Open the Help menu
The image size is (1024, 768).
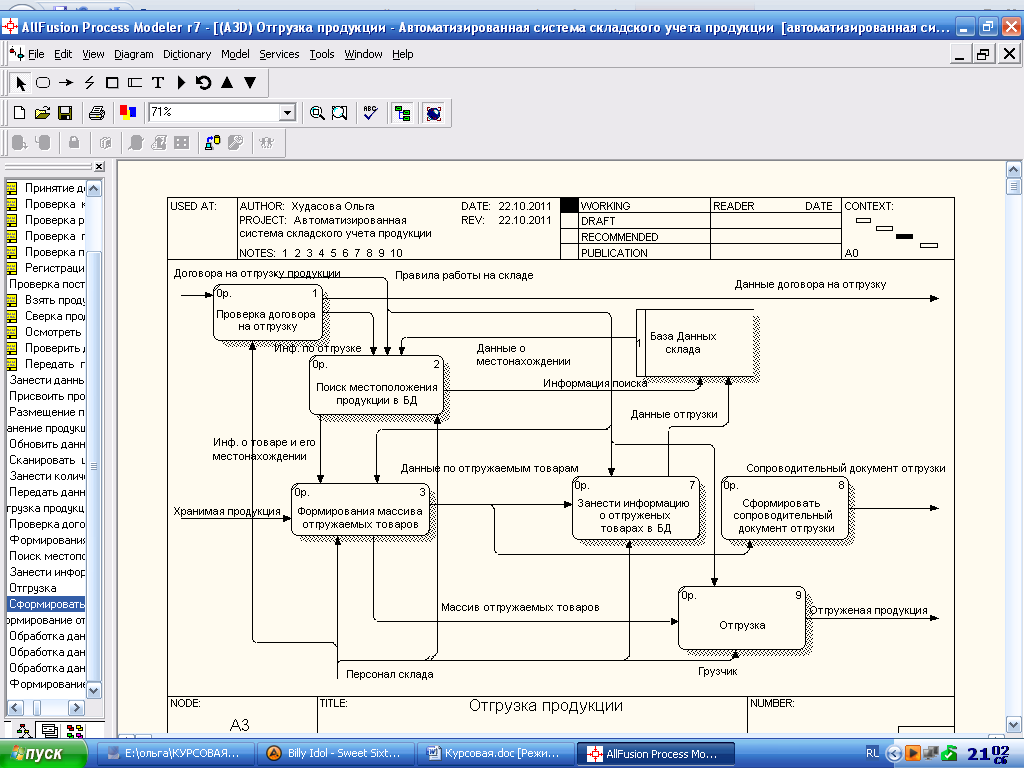(402, 54)
